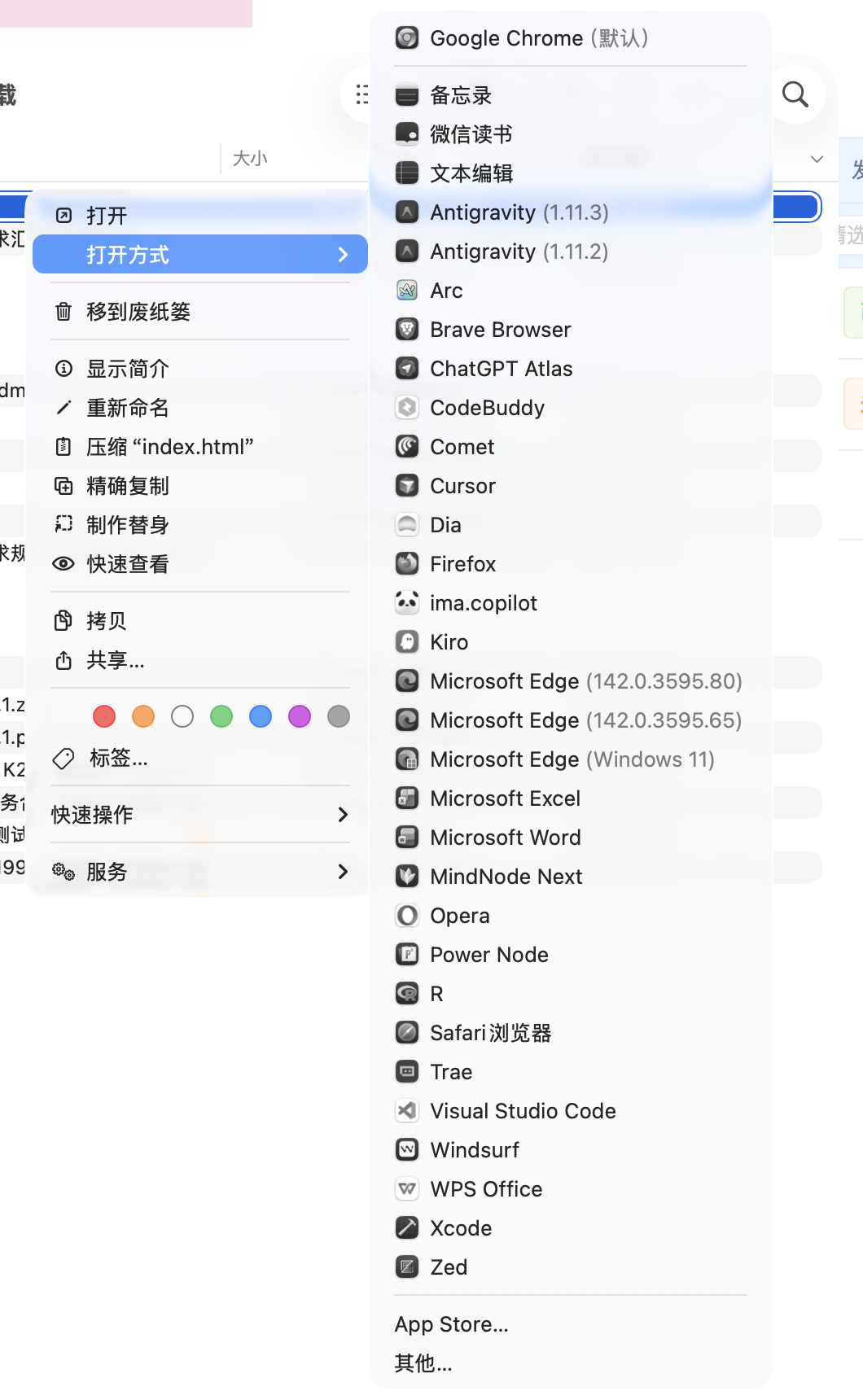Click the 大小 column header in Finder
Viewport: 863px width, 1400px height.
[x=250, y=159]
